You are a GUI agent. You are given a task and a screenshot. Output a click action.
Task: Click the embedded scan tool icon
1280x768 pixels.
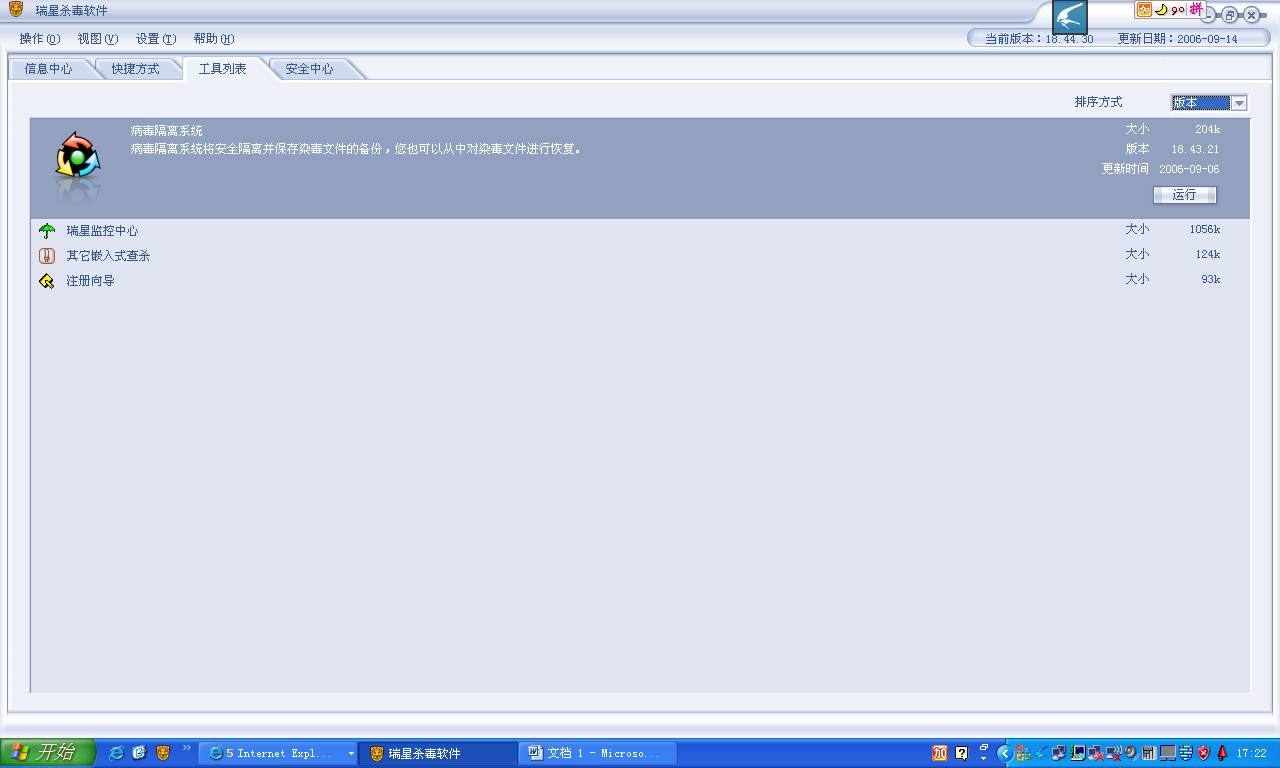(x=47, y=256)
